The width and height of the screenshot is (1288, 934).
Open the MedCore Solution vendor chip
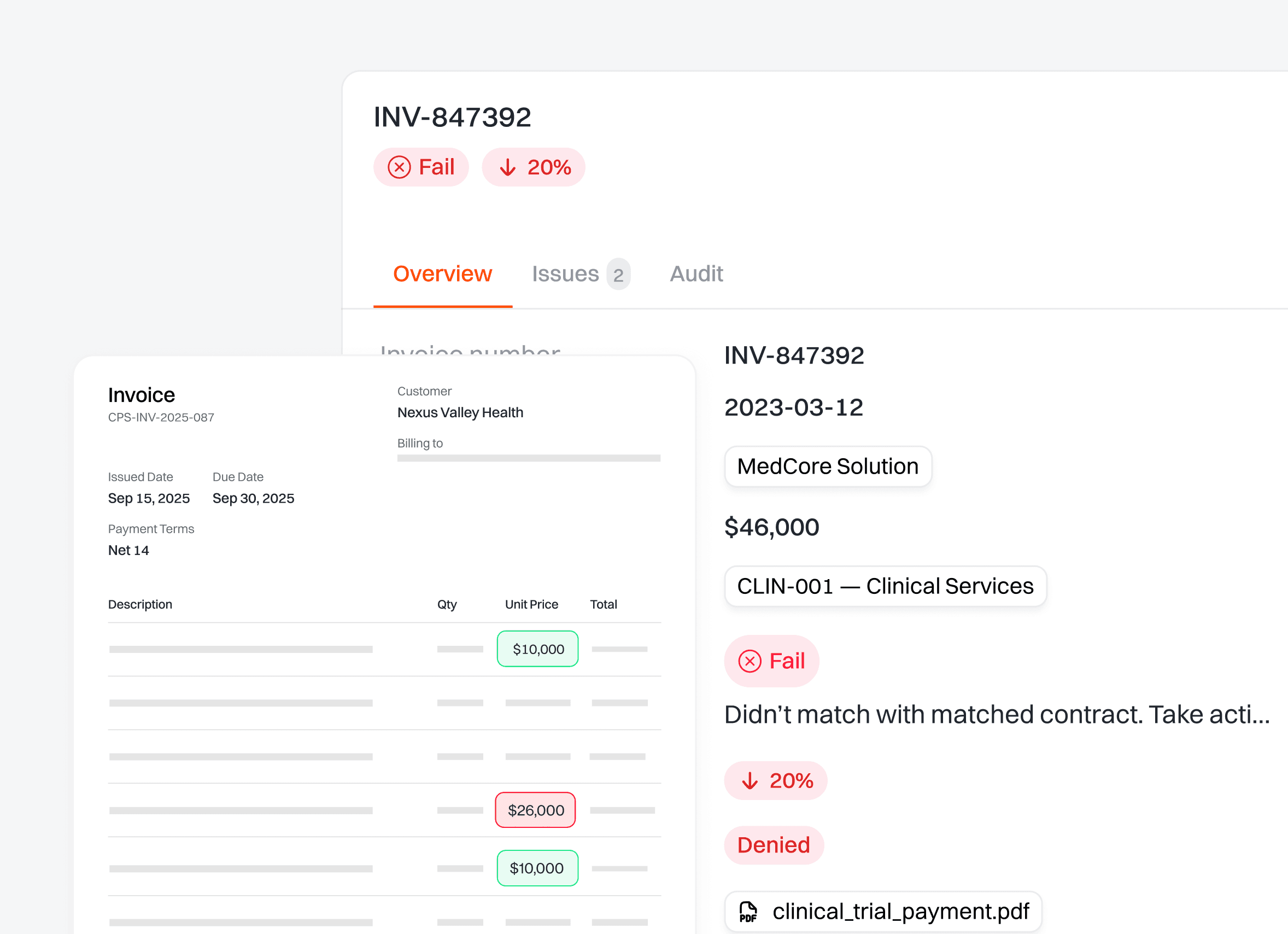(828, 466)
